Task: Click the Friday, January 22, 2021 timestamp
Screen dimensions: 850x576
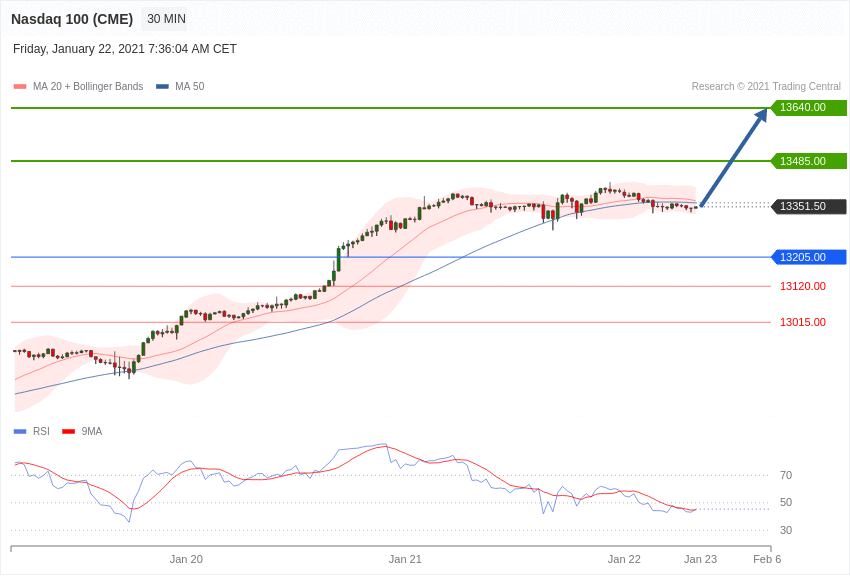Action: pos(125,49)
